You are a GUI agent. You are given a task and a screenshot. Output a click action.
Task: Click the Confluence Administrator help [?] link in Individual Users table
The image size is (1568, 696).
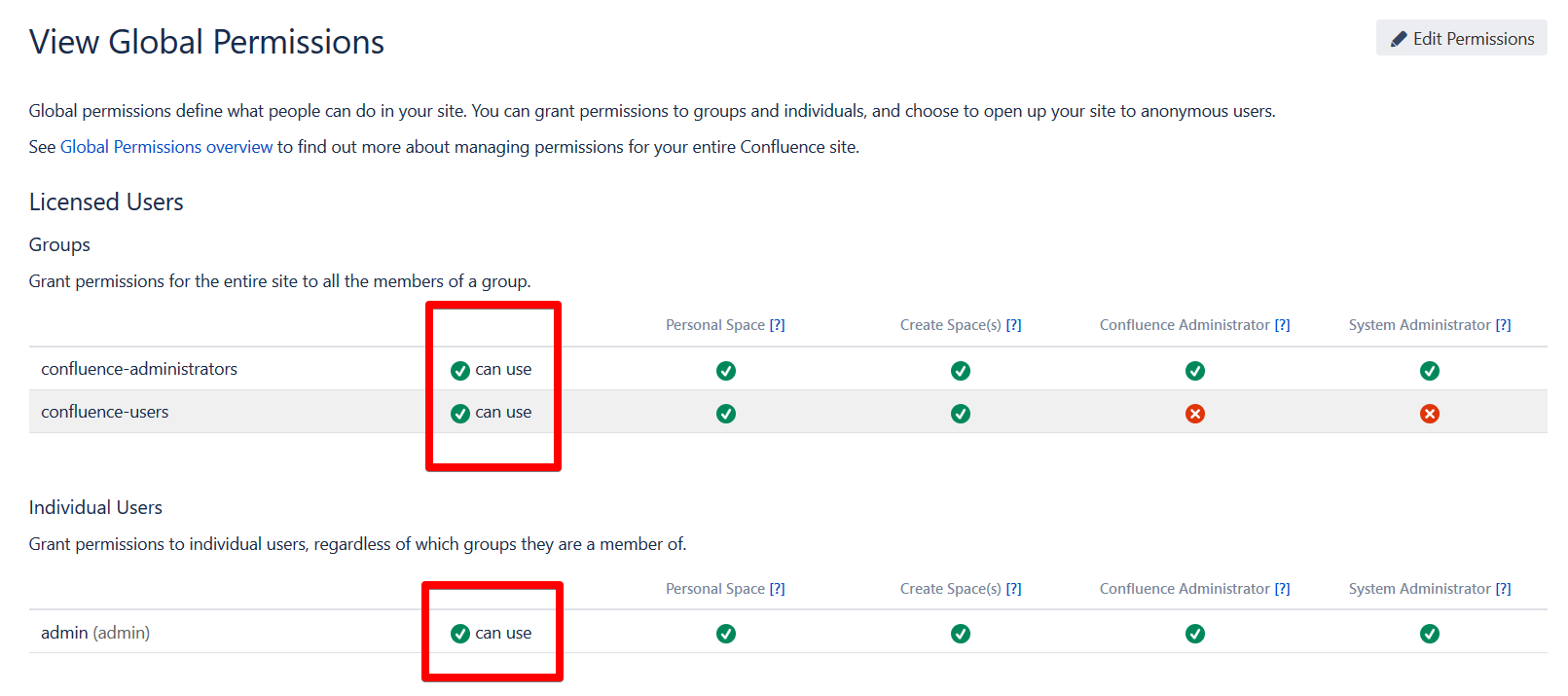click(x=1282, y=589)
